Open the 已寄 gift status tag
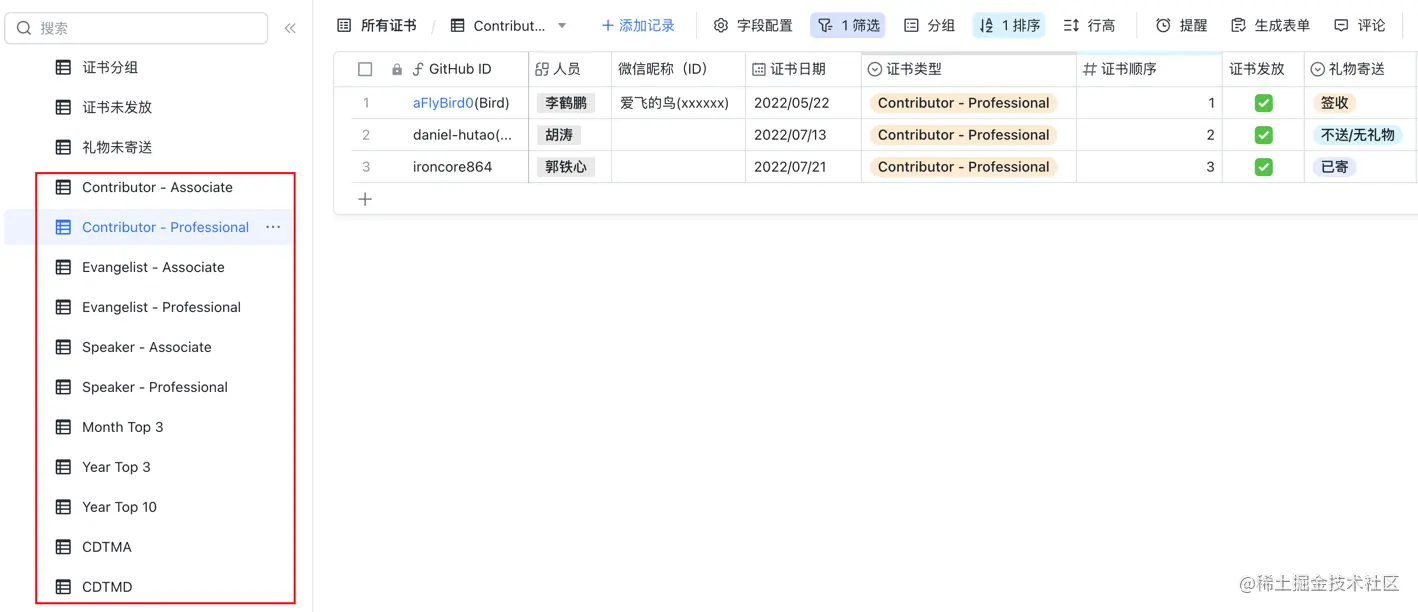 1335,167
